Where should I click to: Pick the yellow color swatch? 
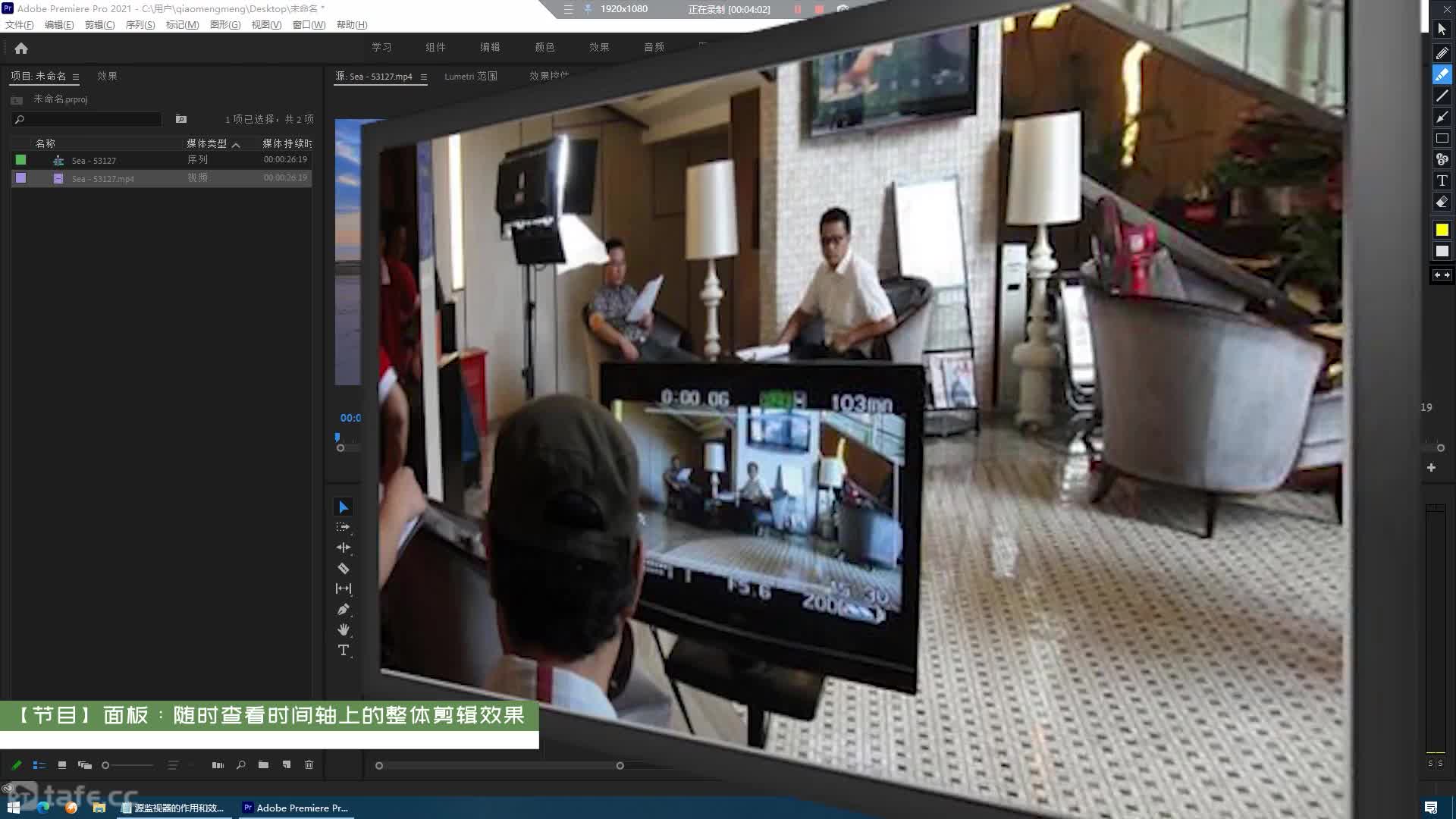[x=1442, y=230]
